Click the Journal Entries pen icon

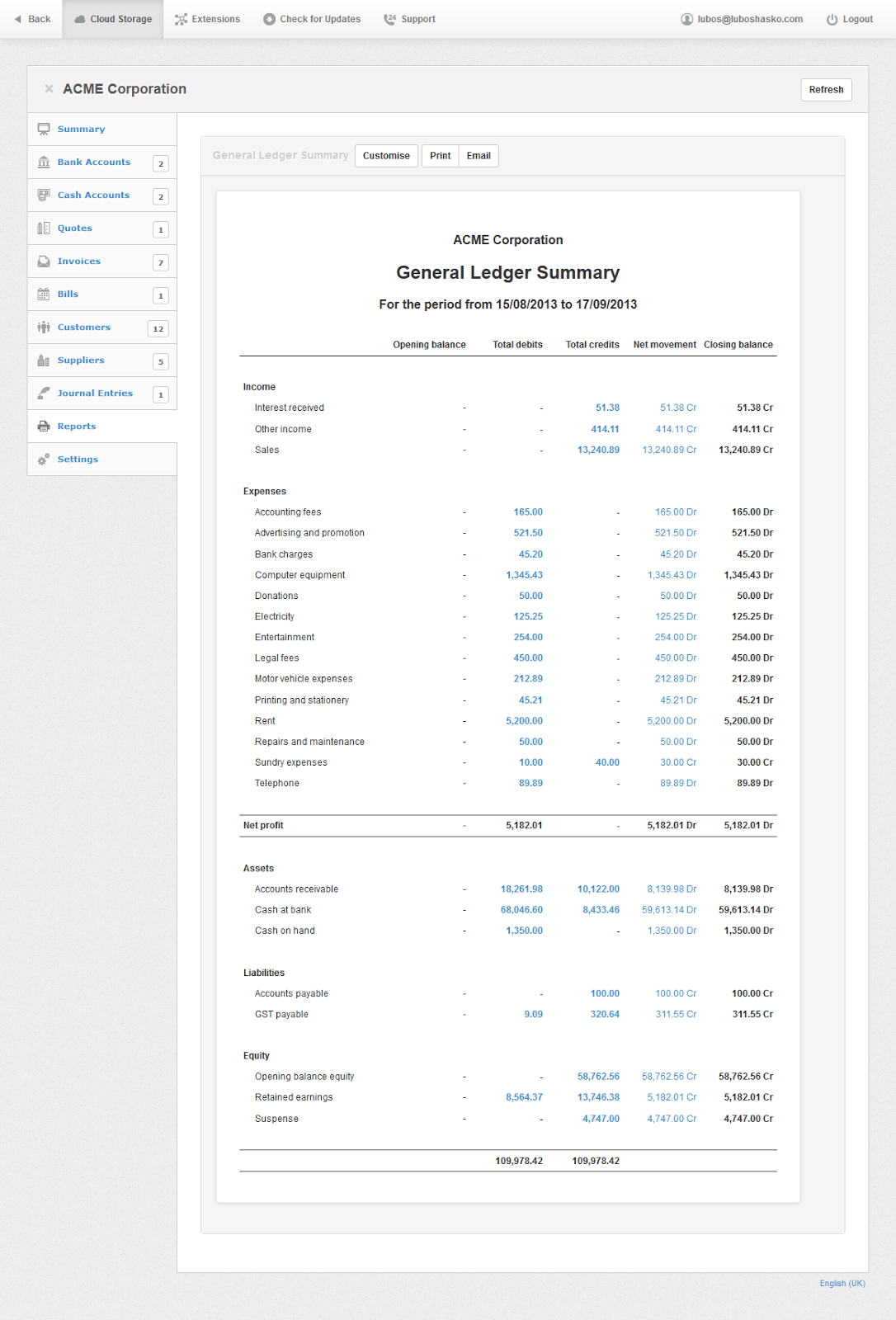point(44,394)
